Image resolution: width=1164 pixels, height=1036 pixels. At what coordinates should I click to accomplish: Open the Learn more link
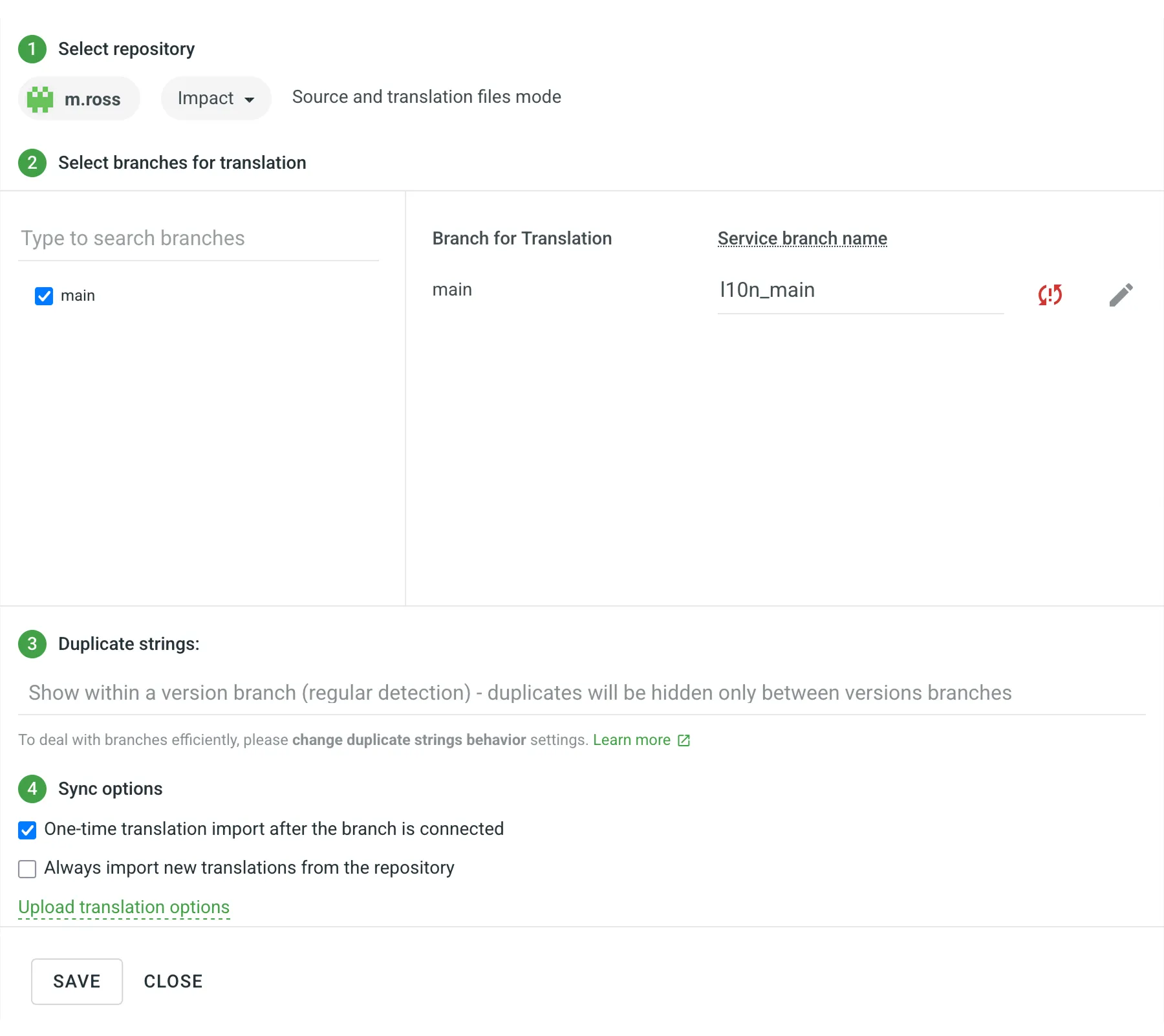pyautogui.click(x=632, y=740)
